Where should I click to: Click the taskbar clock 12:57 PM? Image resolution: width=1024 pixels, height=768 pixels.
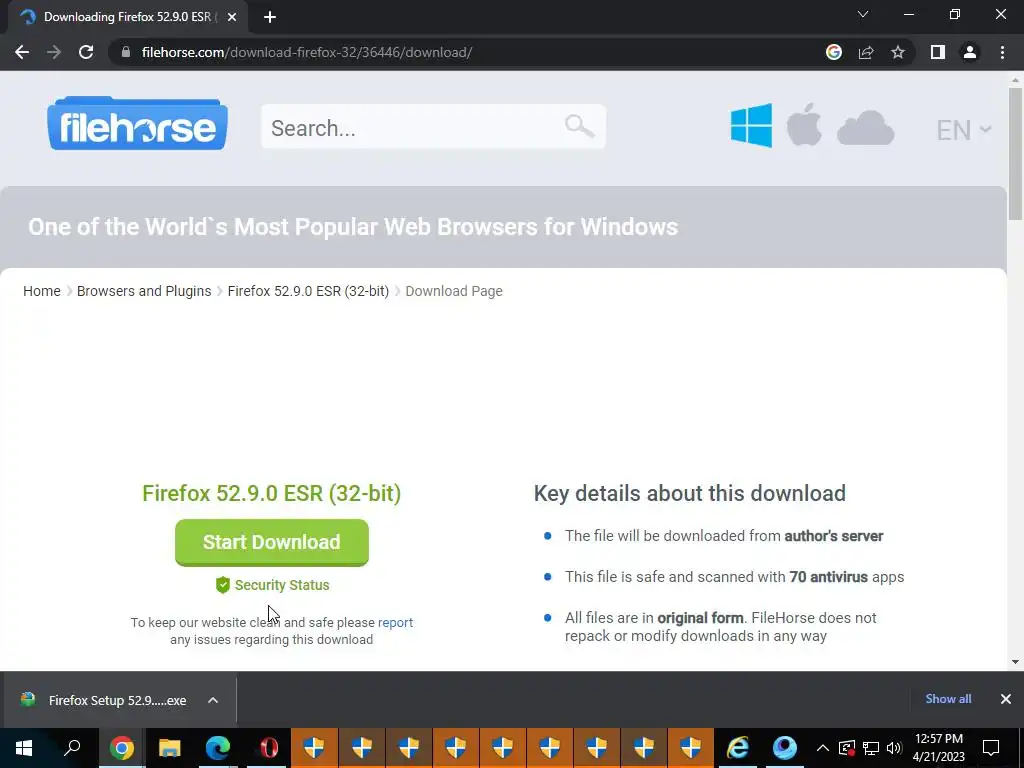[x=938, y=748]
